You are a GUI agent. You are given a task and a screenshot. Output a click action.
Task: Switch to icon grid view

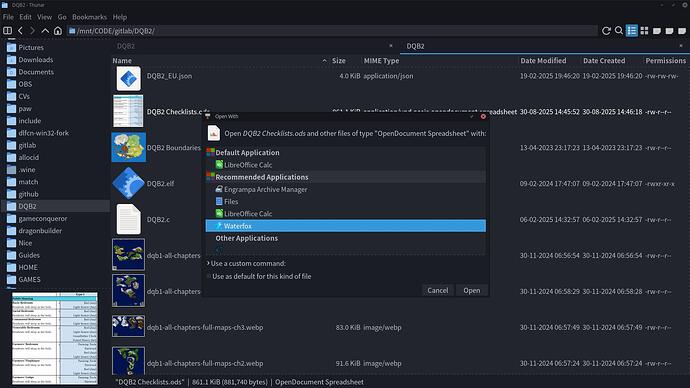(x=644, y=30)
